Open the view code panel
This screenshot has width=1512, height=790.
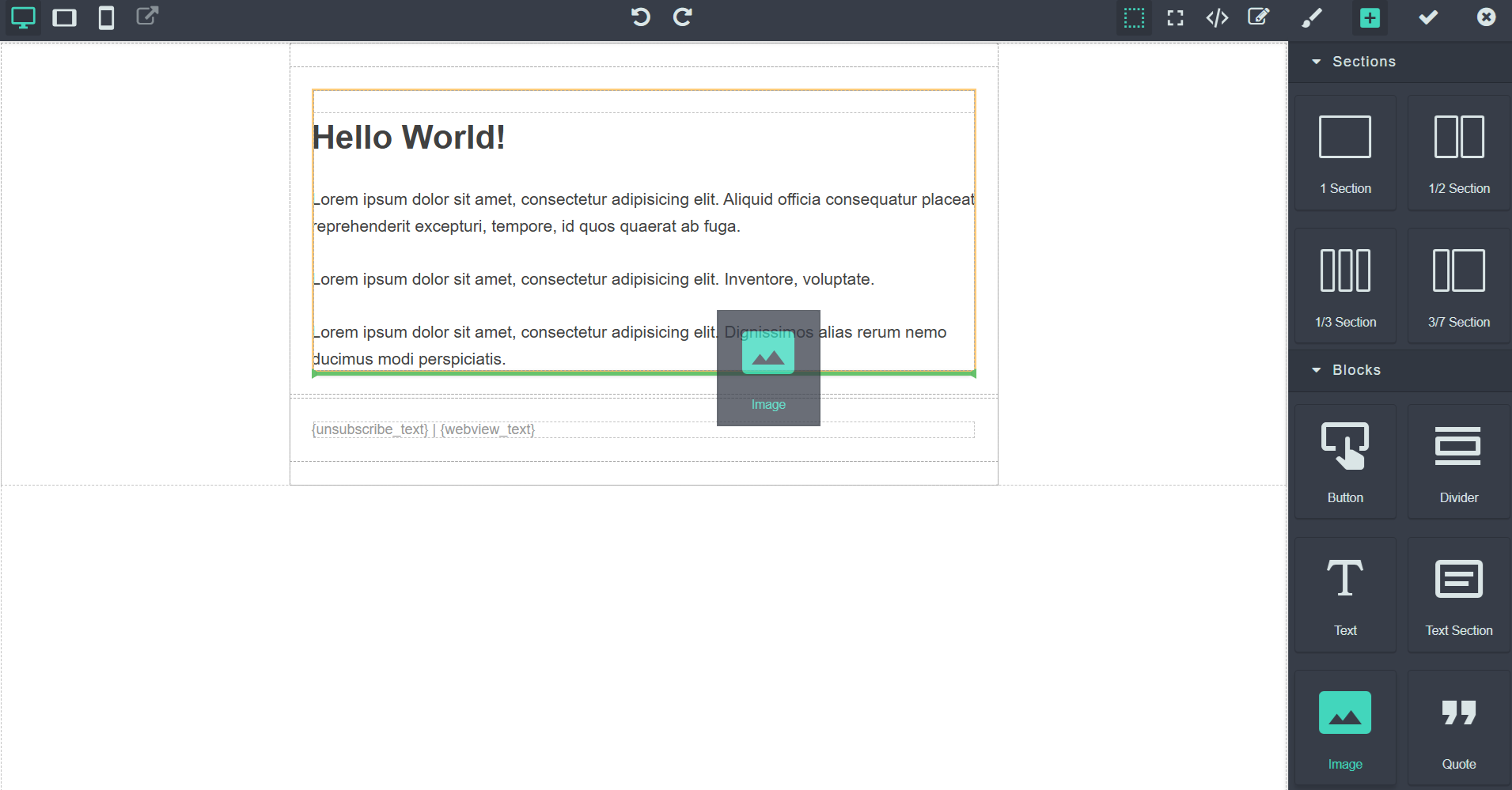tap(1217, 17)
